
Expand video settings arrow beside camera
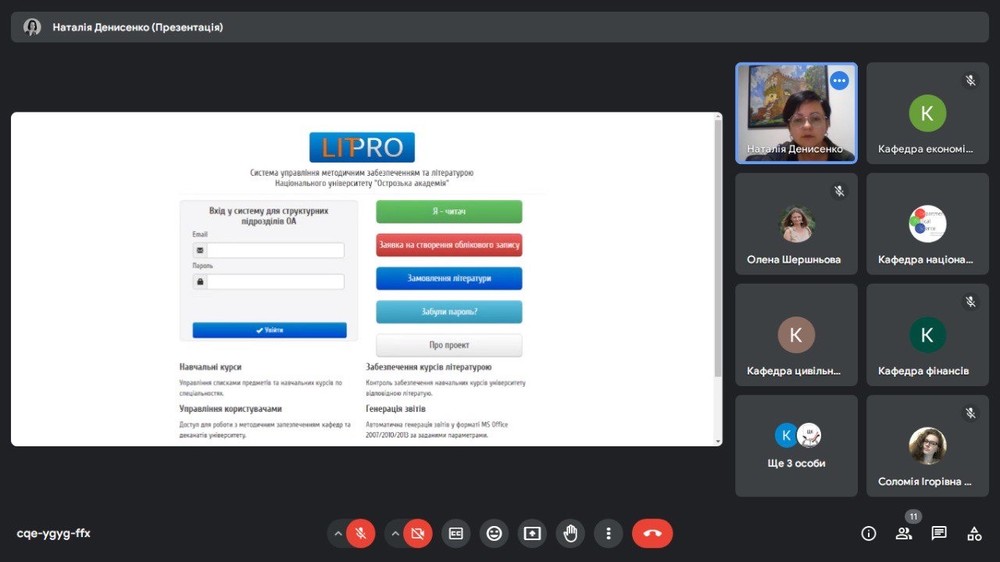[x=395, y=533]
